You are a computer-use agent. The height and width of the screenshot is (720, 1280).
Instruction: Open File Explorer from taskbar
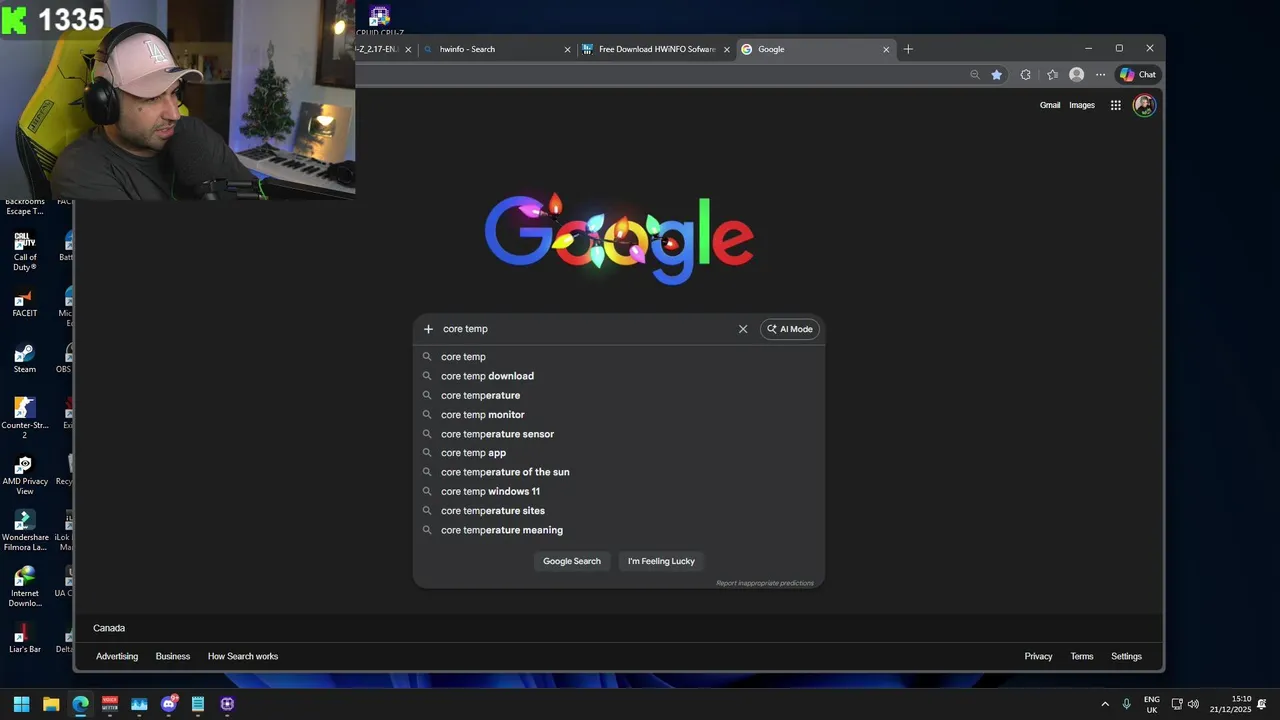click(51, 704)
